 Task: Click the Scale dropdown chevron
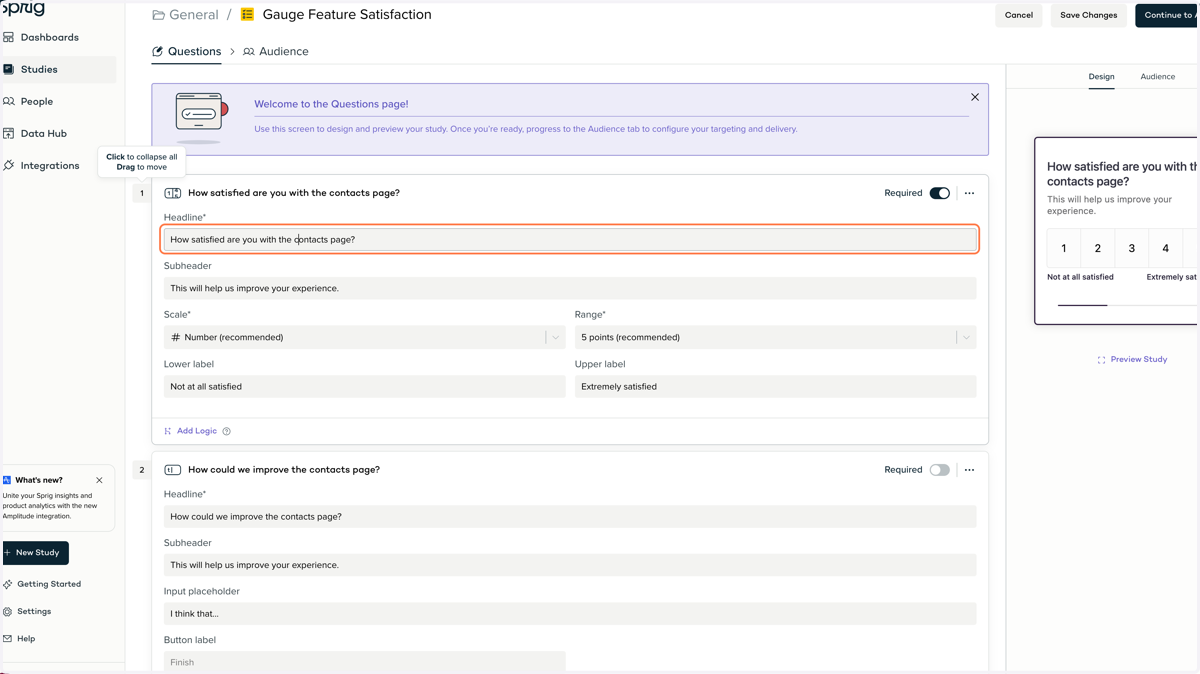click(555, 337)
